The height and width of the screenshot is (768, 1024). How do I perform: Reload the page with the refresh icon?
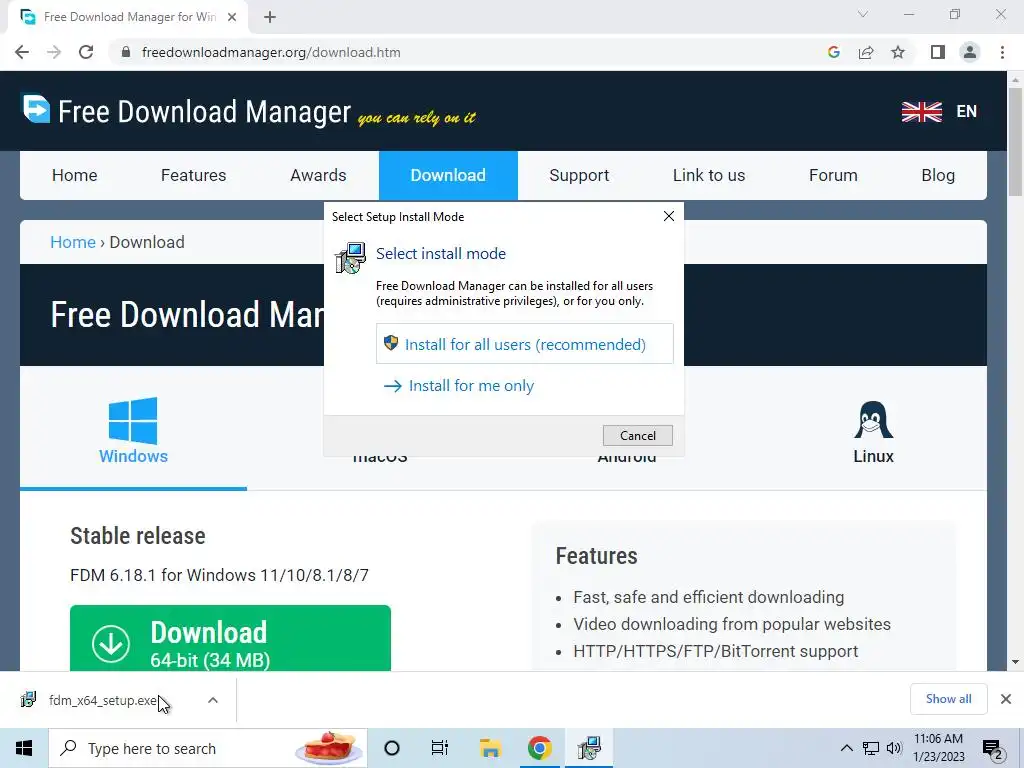click(86, 52)
